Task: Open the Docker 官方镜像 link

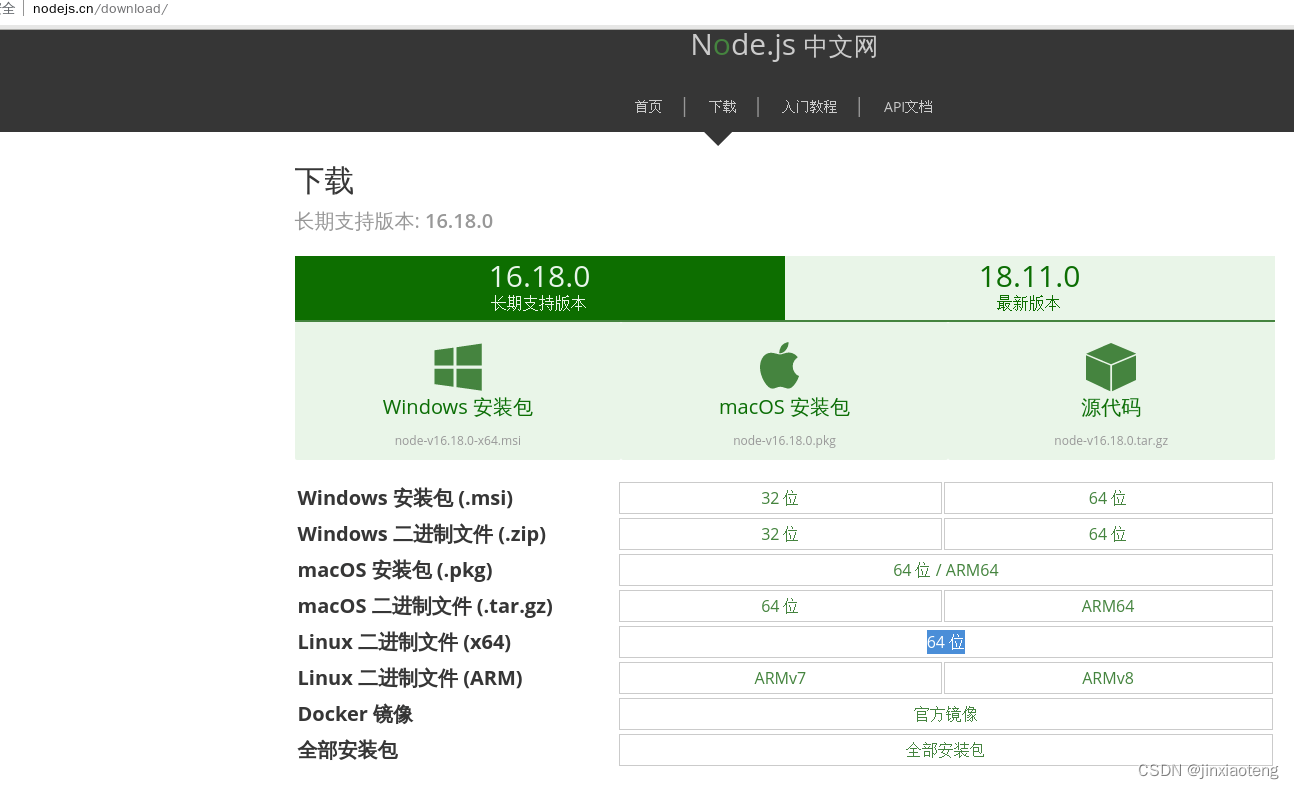Action: [x=946, y=714]
